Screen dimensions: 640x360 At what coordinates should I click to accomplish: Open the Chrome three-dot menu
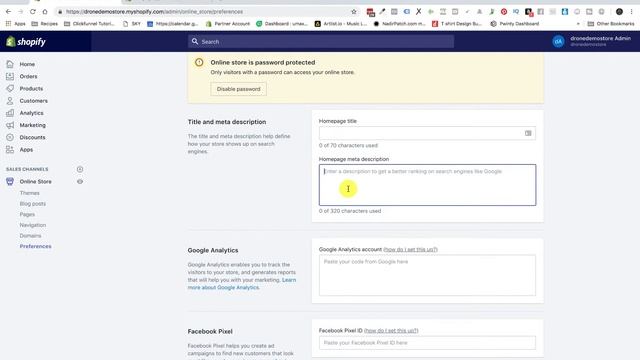631,11
